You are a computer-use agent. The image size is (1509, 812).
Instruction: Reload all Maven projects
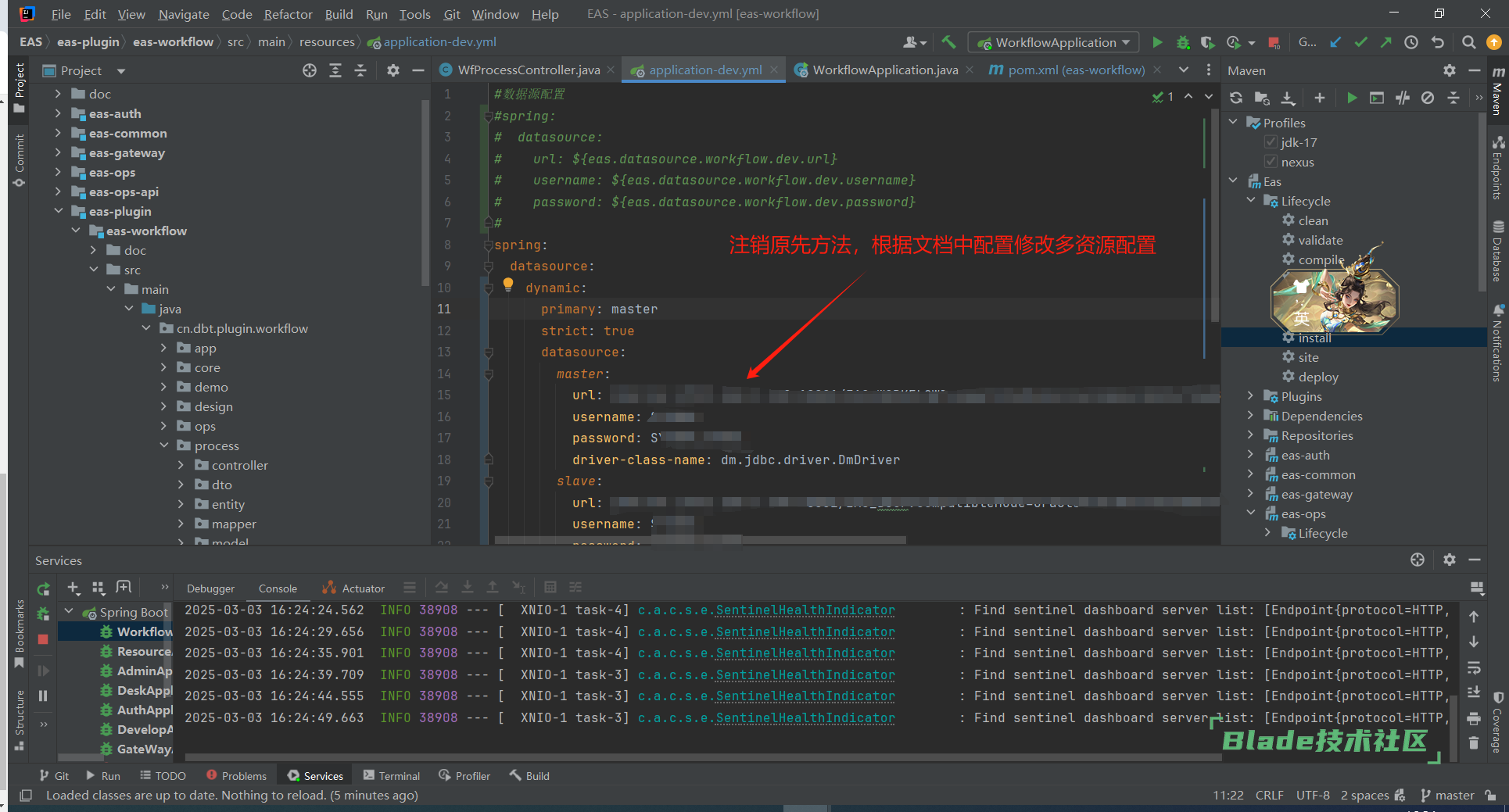tap(1236, 98)
